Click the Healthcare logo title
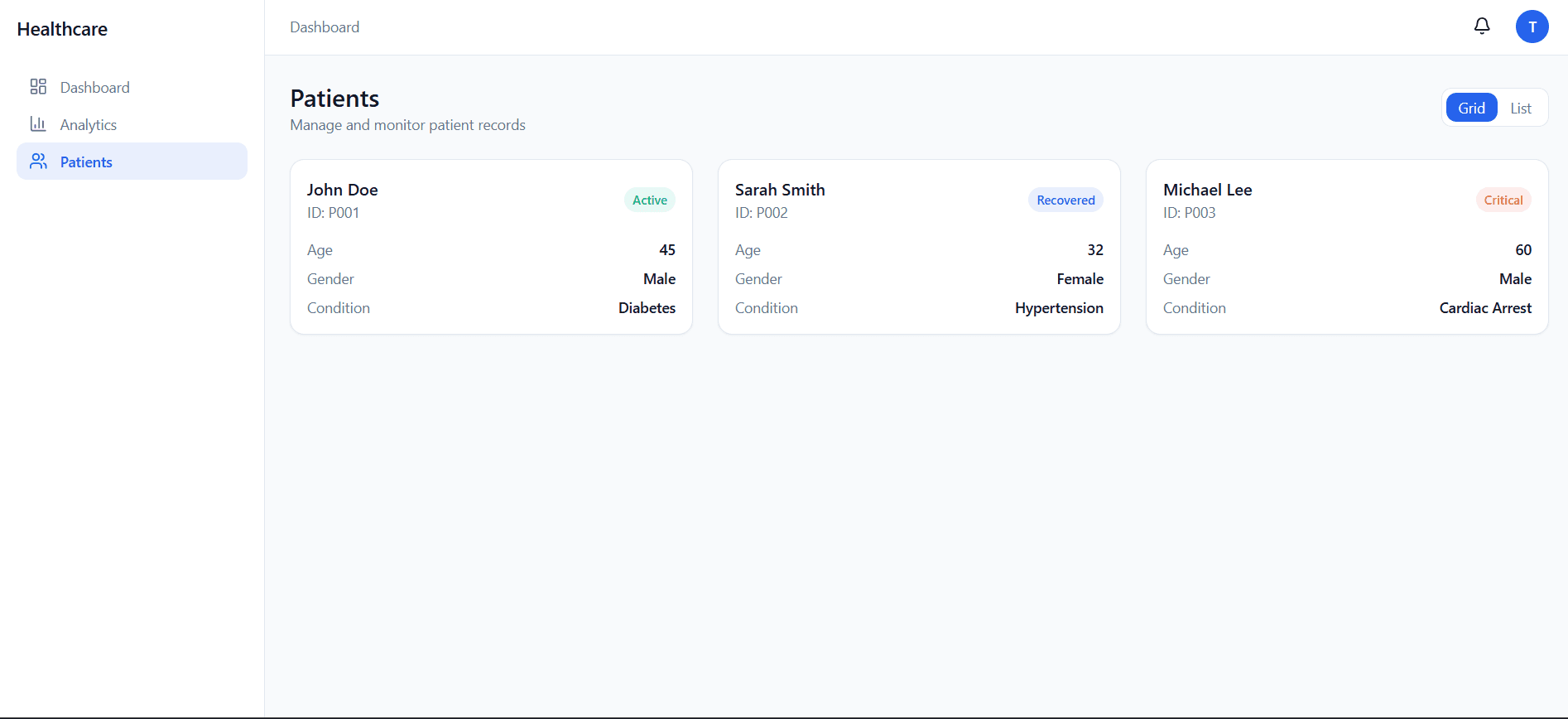Viewport: 1568px width, 719px height. coord(62,29)
